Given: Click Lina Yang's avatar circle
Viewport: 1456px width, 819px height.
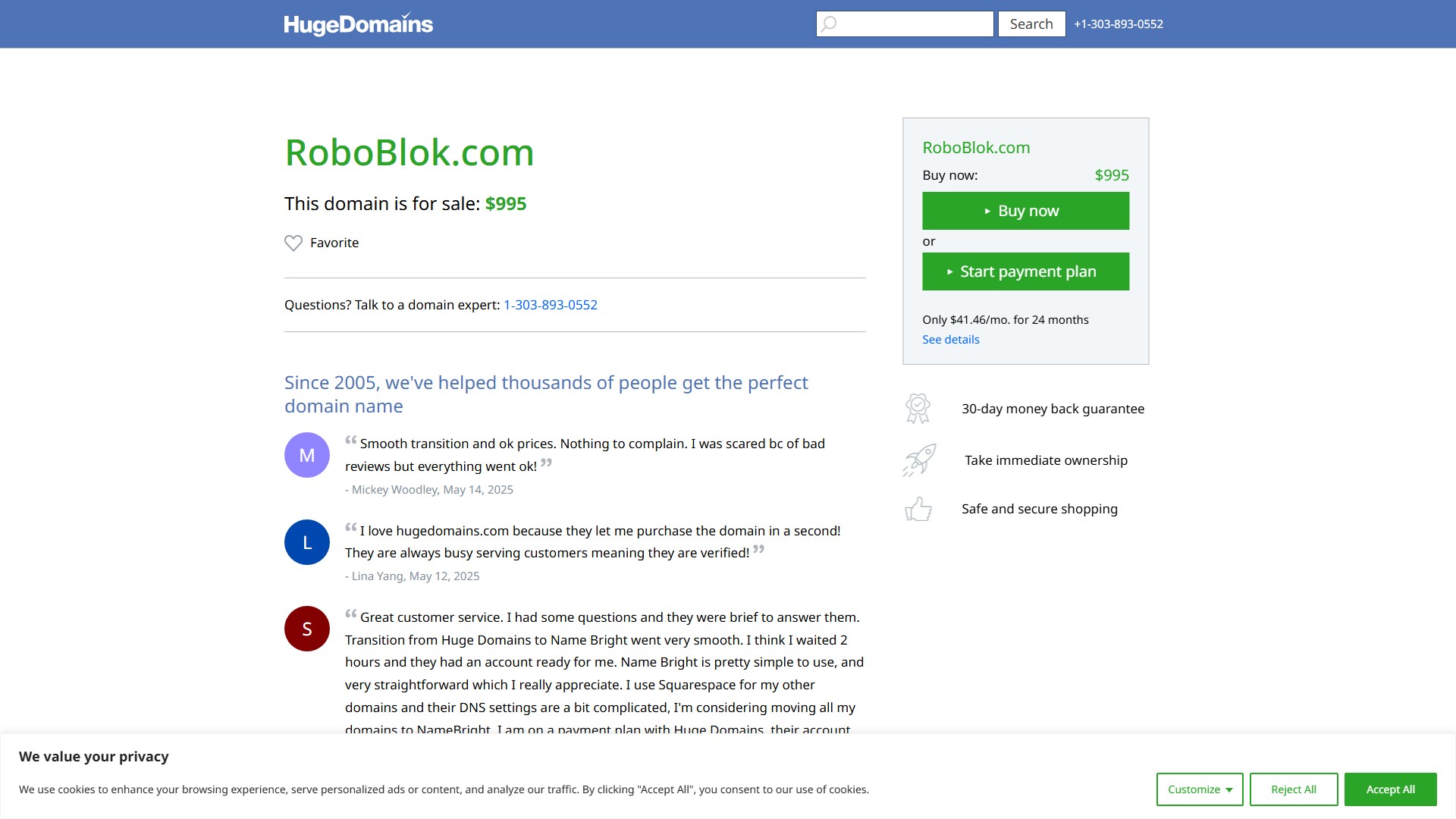Looking at the screenshot, I should 306,541.
